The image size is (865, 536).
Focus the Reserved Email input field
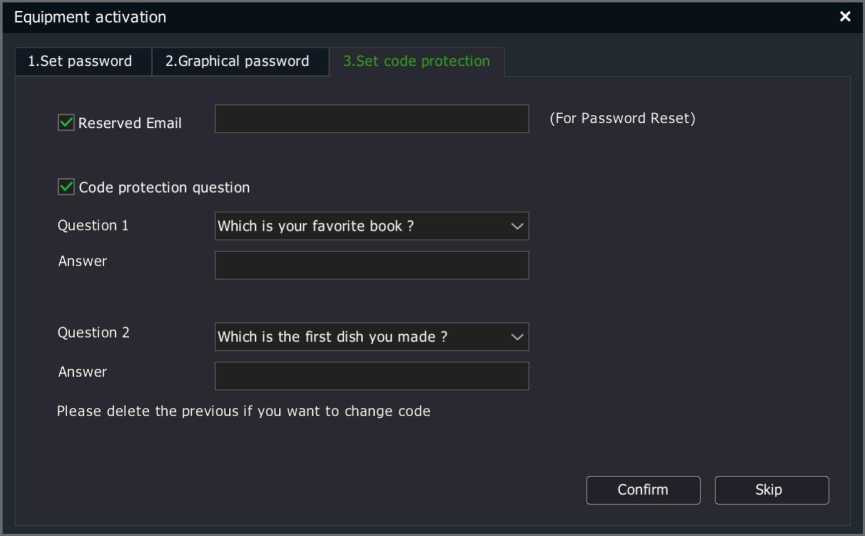371,119
